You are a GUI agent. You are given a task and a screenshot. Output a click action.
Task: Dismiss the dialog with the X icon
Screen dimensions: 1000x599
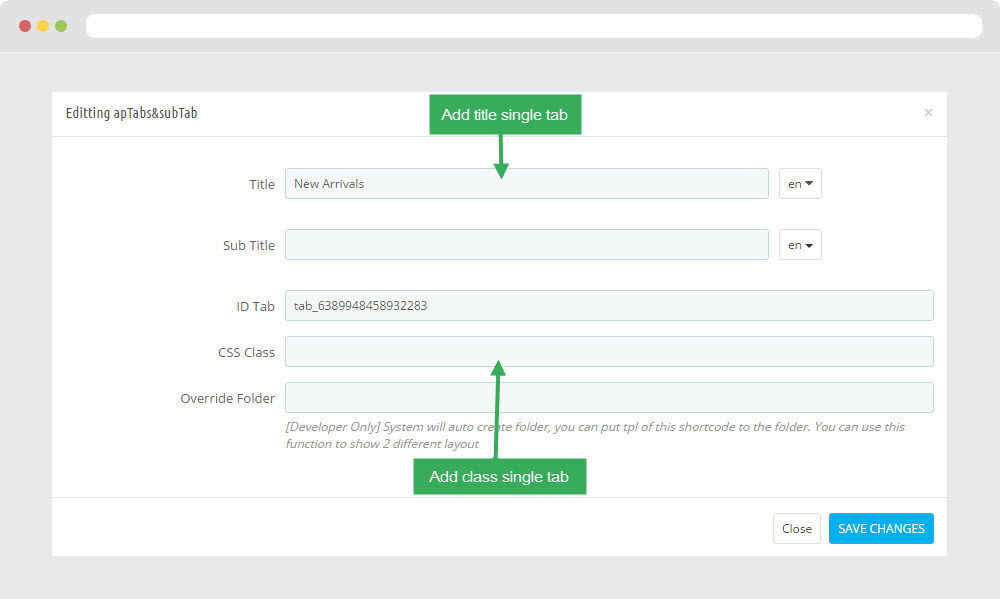click(928, 113)
